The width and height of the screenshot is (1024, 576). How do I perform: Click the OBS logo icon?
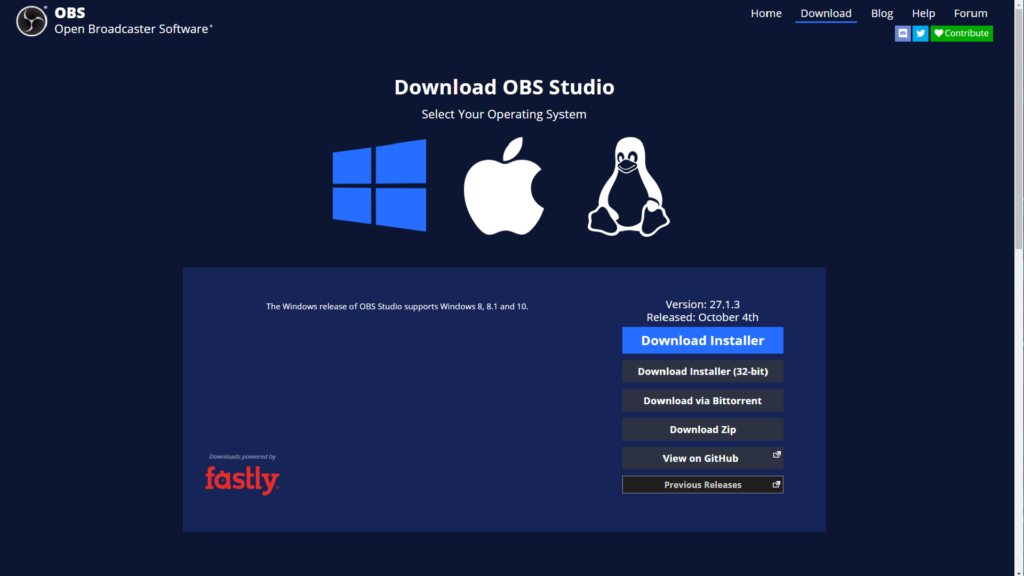click(x=31, y=21)
